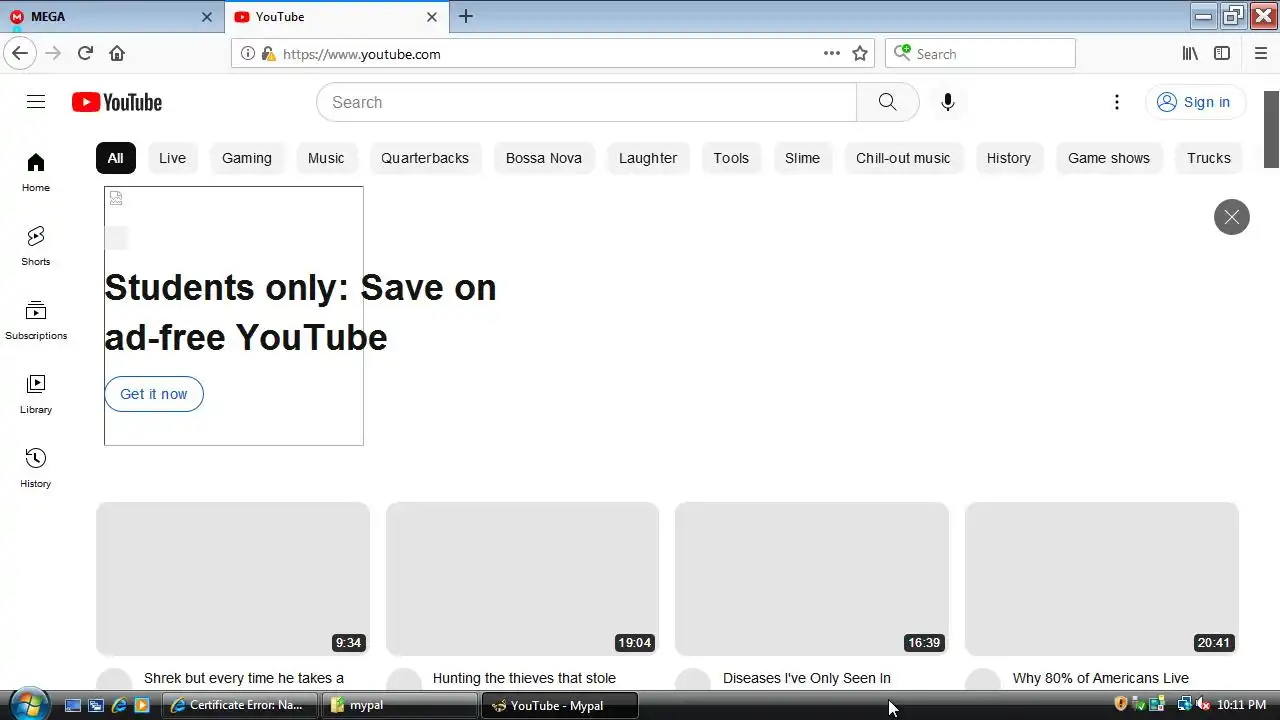Viewport: 1280px width, 720px height.
Task: Go to Home in YouTube sidebar
Action: [36, 172]
